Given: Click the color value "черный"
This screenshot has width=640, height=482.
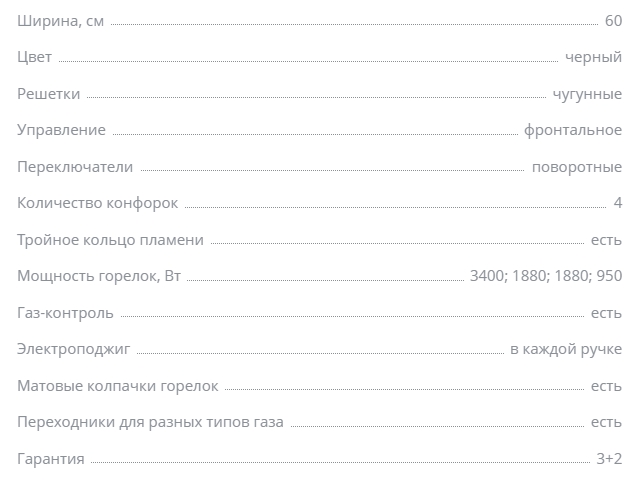Looking at the screenshot, I should 593,58.
